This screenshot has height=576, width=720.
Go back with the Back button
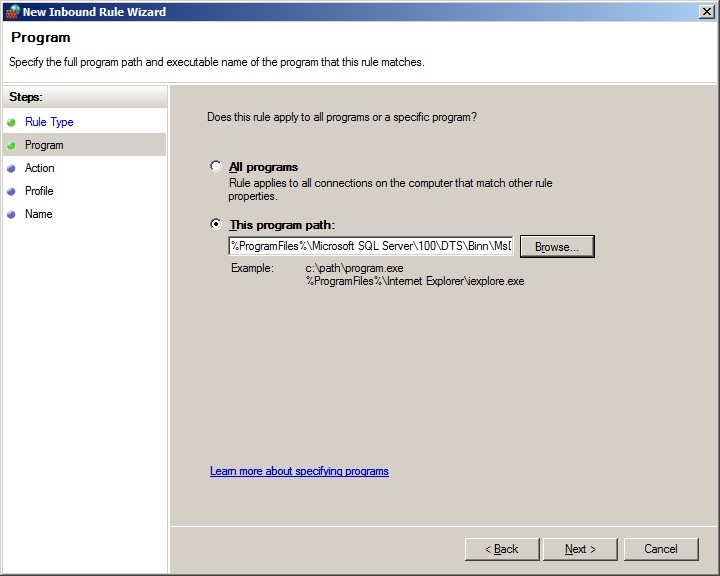click(x=502, y=549)
